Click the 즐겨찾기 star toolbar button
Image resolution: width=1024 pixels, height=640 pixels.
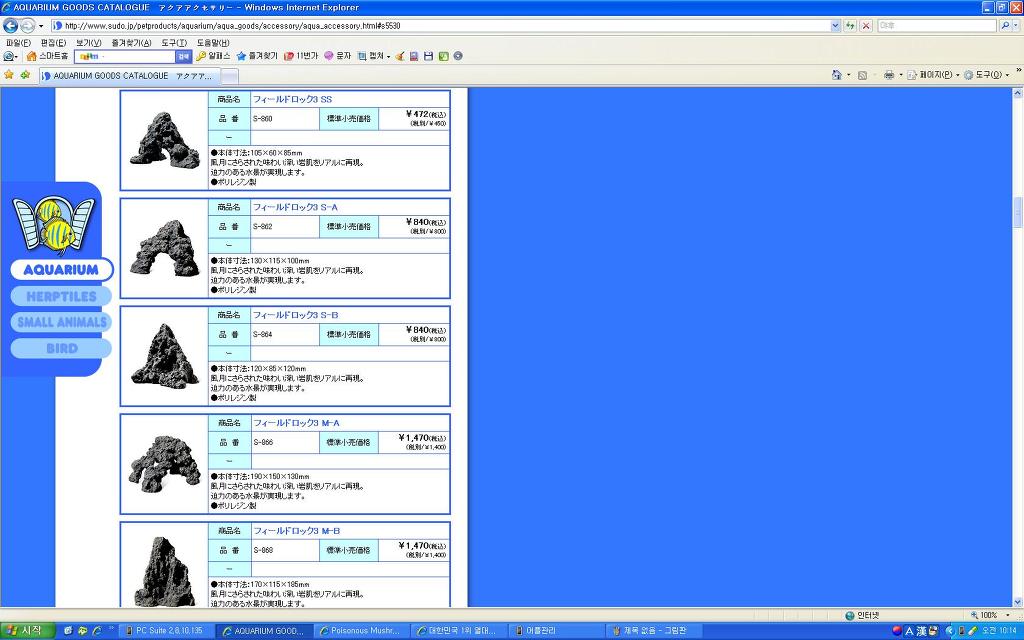257,56
